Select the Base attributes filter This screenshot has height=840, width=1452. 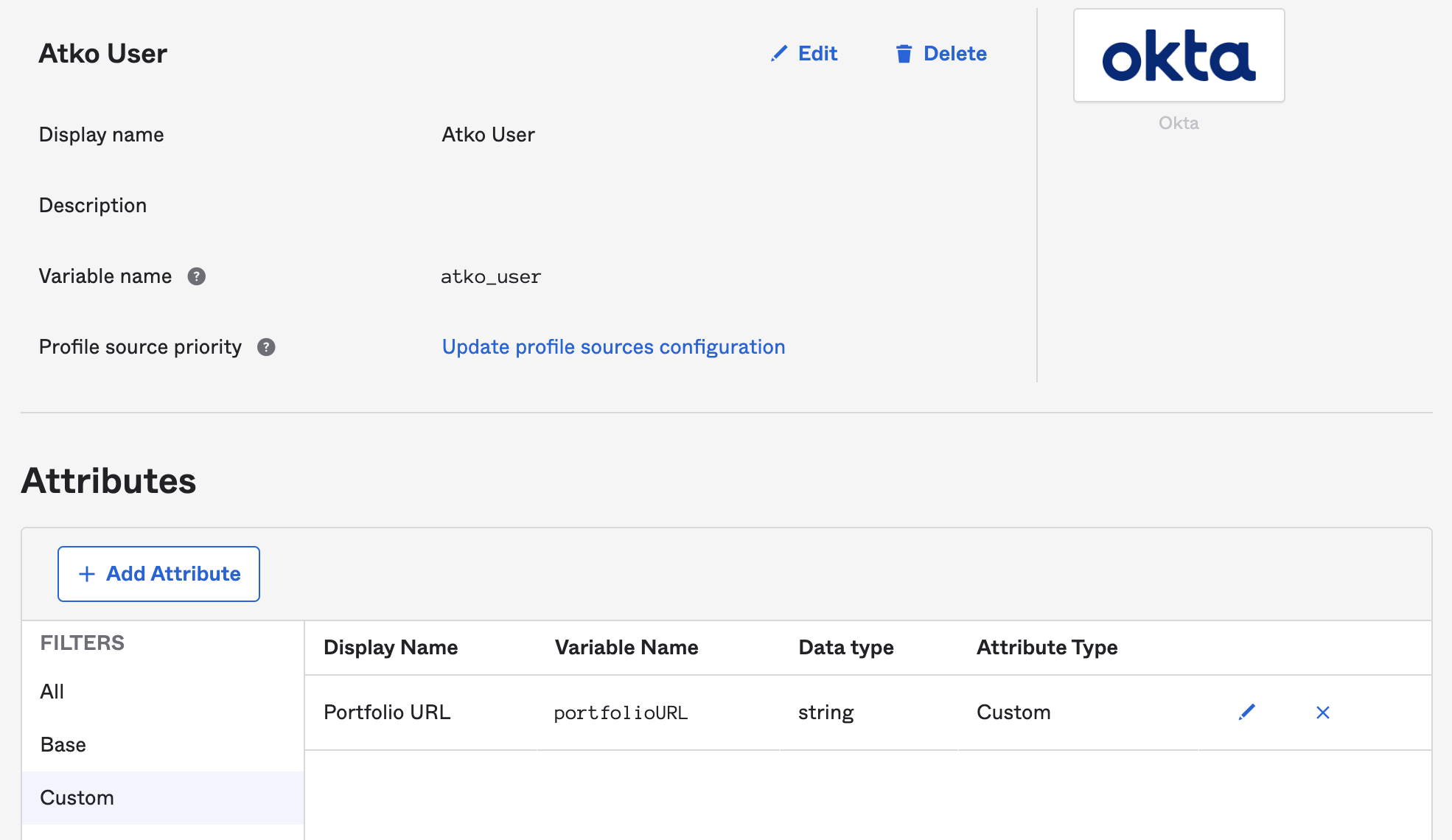[63, 745]
